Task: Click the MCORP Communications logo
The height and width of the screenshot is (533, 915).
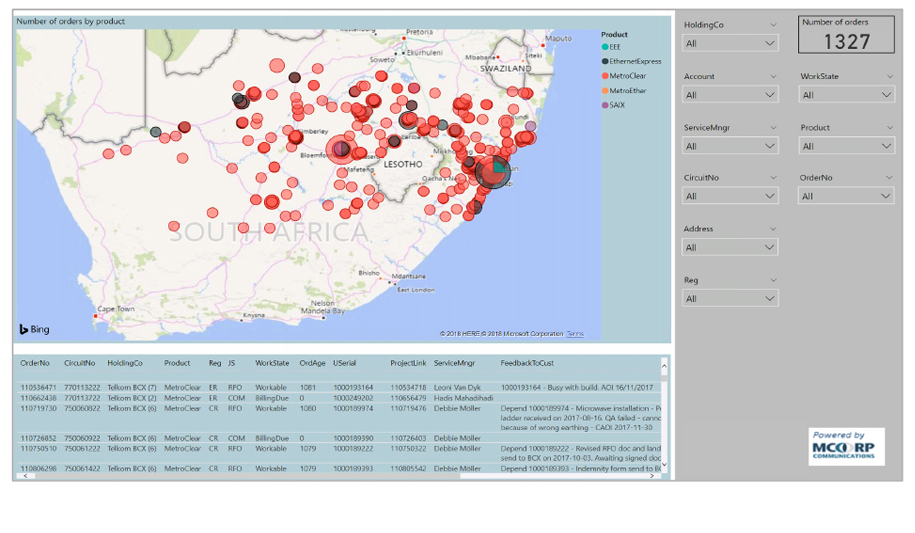Action: [842, 447]
